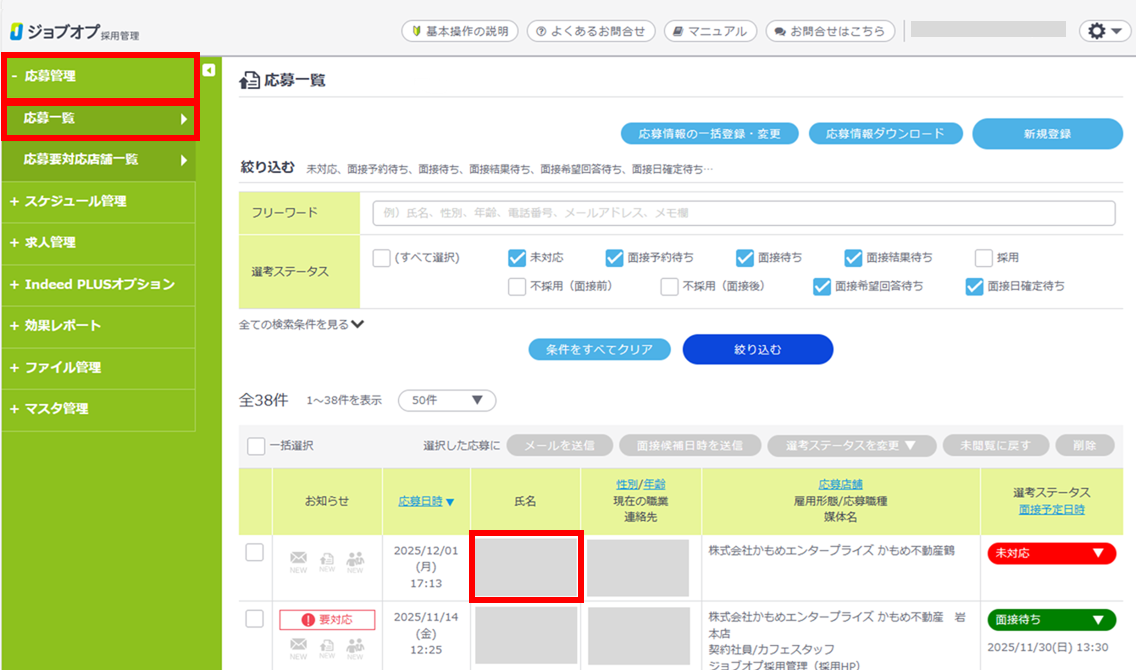Viewport: 1136px width, 670px height.
Task: Open the 50件 page size dropdown
Action: click(x=446, y=400)
